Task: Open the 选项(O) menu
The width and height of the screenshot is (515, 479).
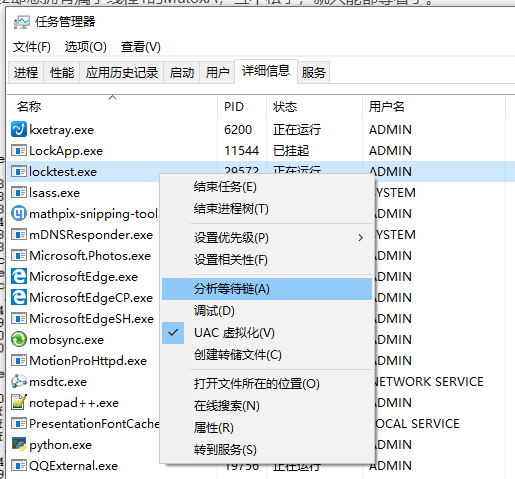Action: (86, 47)
